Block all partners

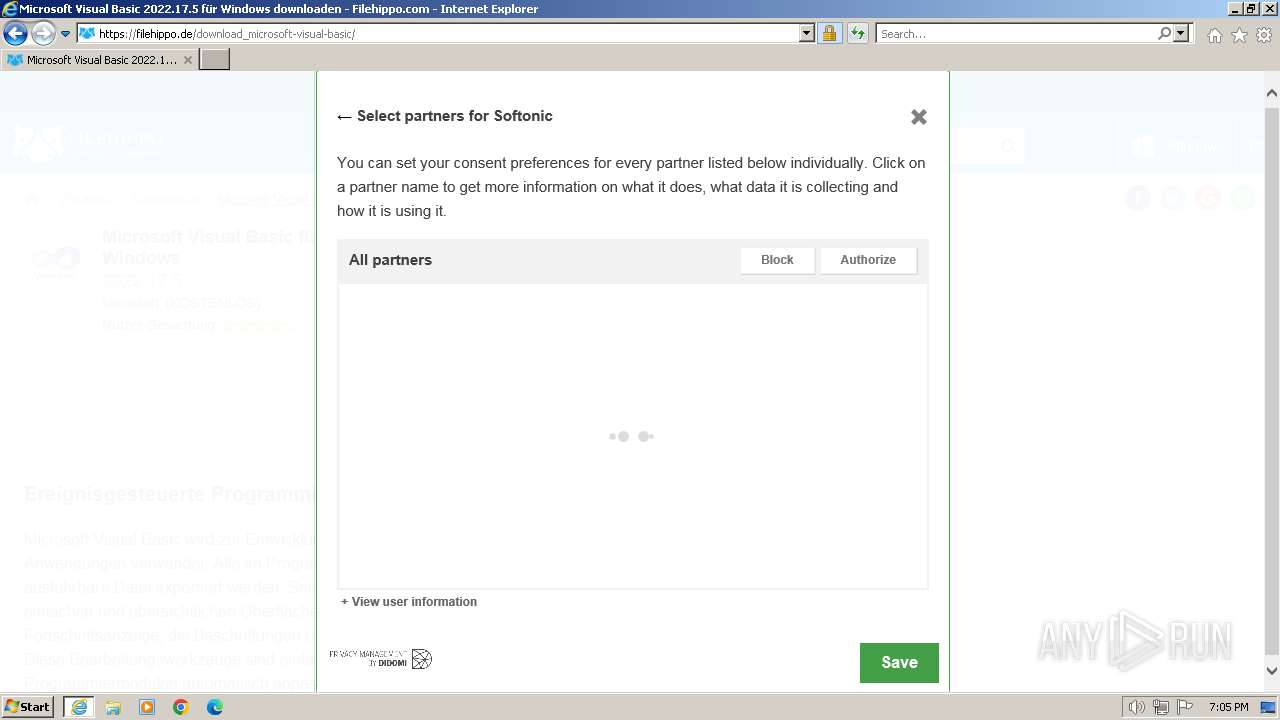coord(777,260)
